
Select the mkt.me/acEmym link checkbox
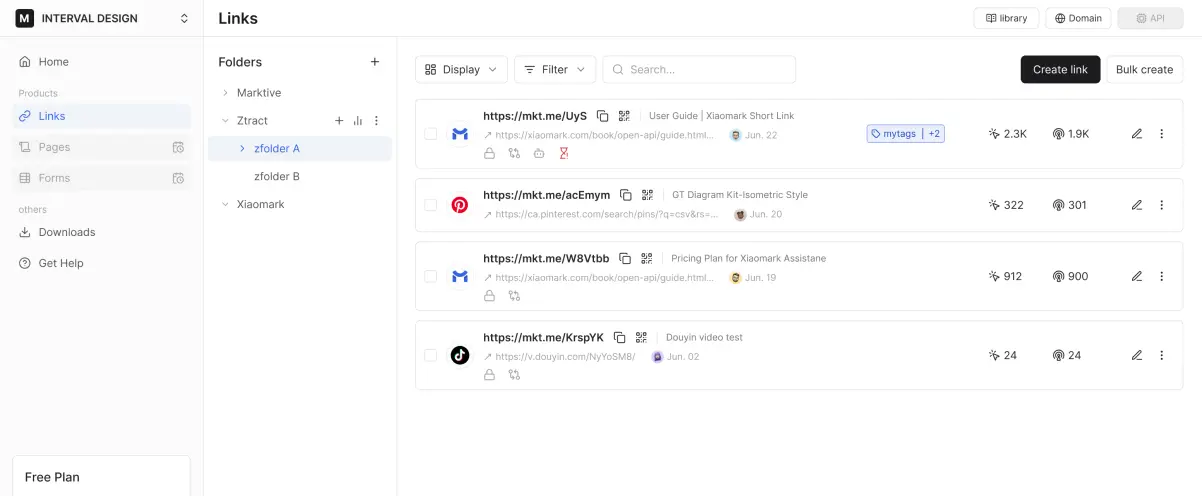[430, 205]
